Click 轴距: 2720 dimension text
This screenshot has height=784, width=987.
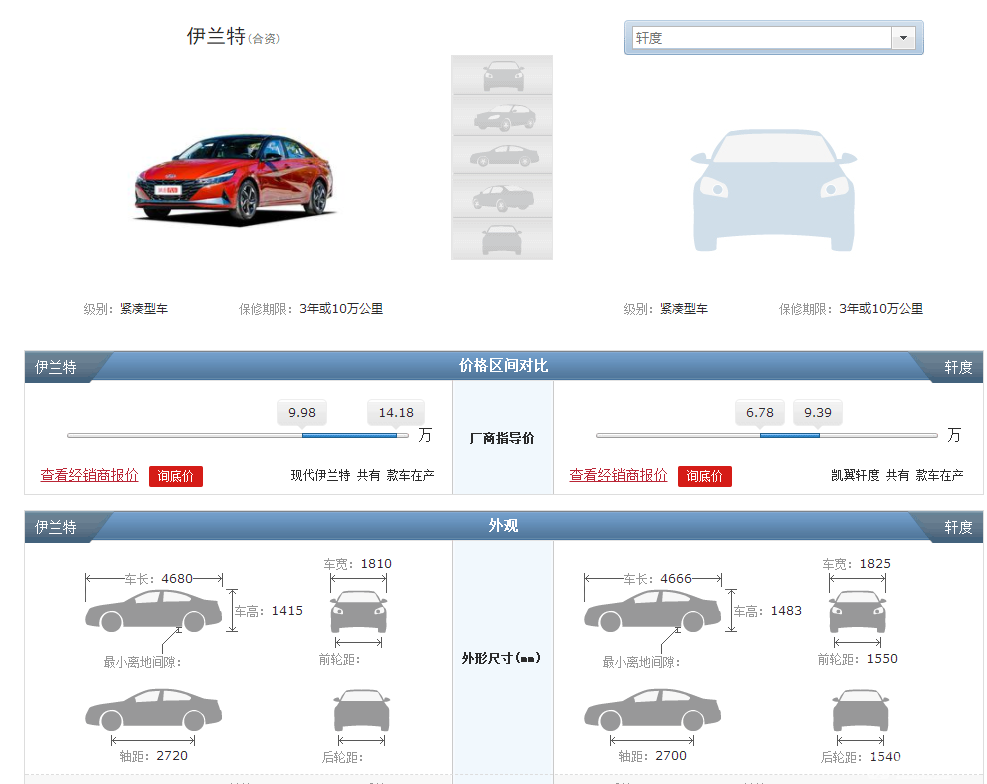click(154, 756)
